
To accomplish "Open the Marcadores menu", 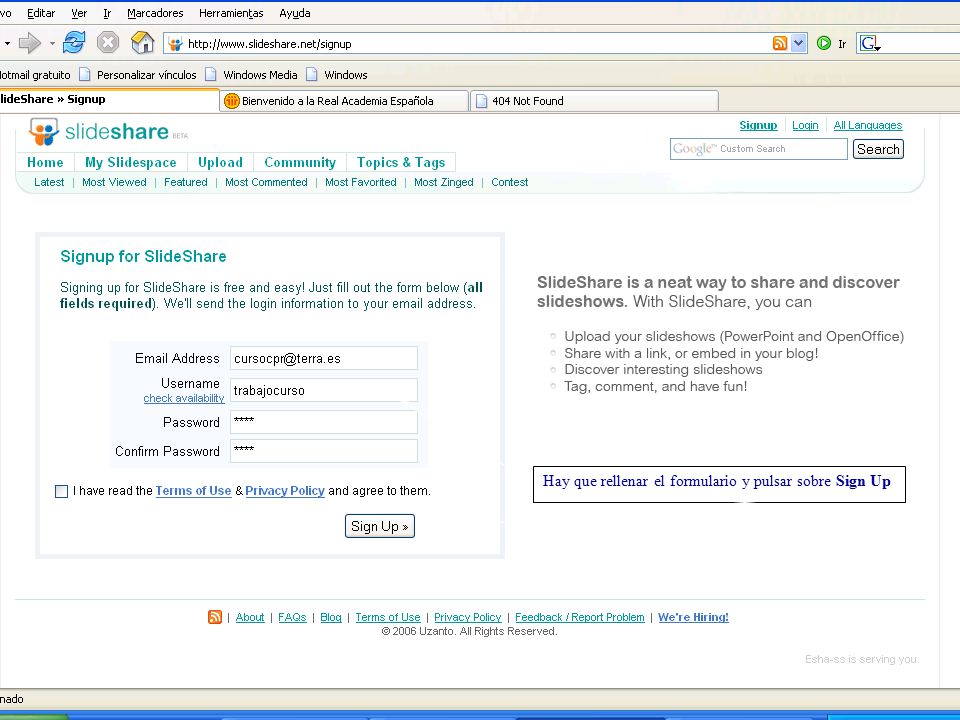I will [x=155, y=13].
